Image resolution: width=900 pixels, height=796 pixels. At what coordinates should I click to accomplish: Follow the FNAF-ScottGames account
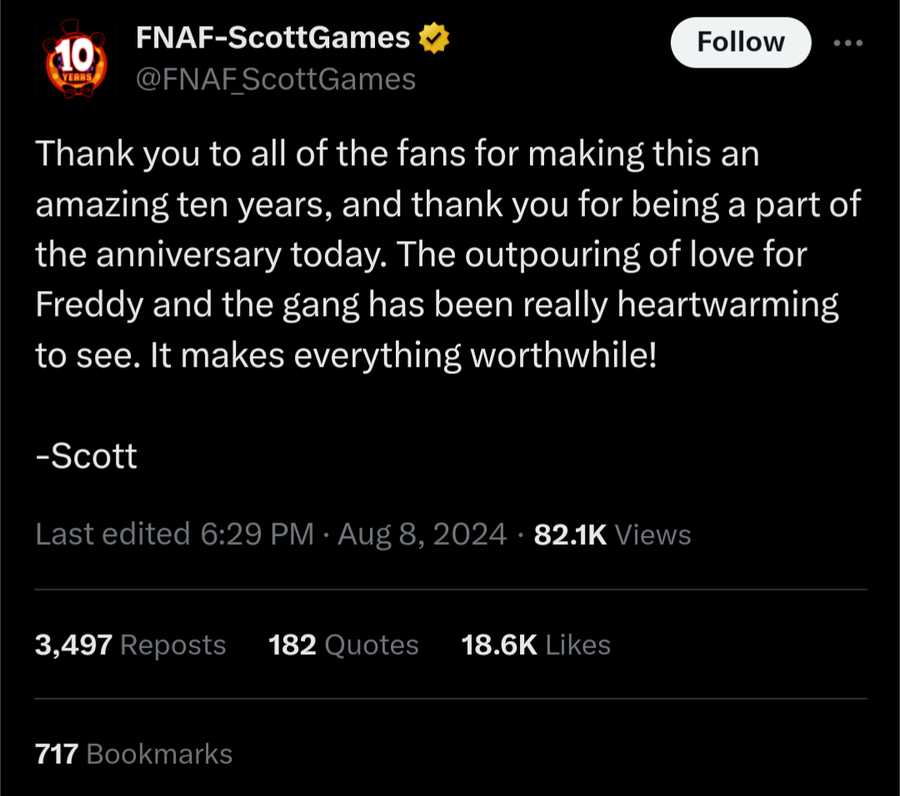(740, 42)
